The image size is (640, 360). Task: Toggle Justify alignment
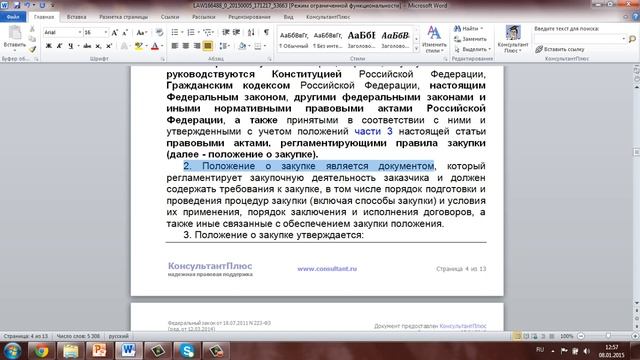pyautogui.click(x=208, y=46)
